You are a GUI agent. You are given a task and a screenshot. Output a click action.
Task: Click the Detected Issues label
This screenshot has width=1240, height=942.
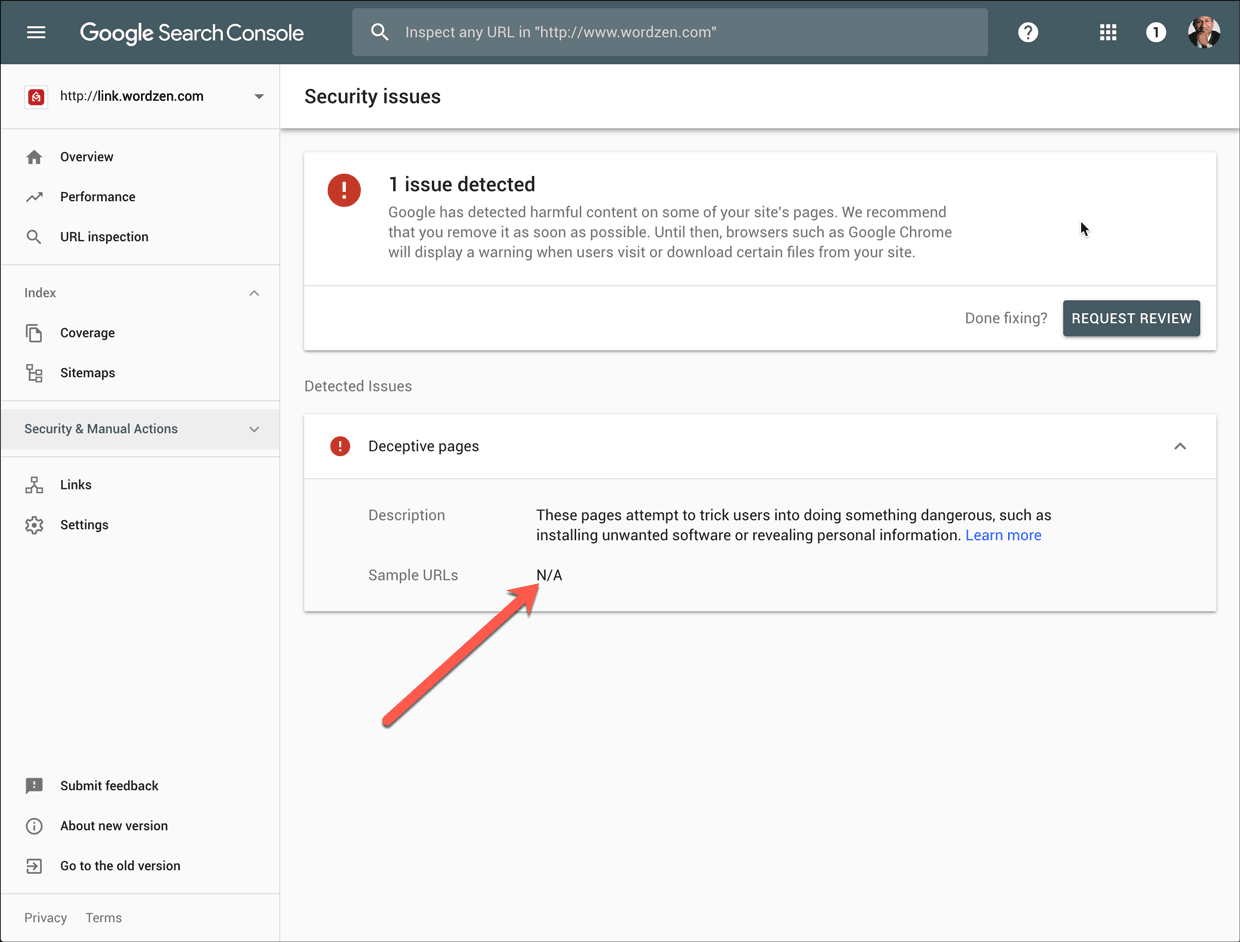[x=358, y=386]
